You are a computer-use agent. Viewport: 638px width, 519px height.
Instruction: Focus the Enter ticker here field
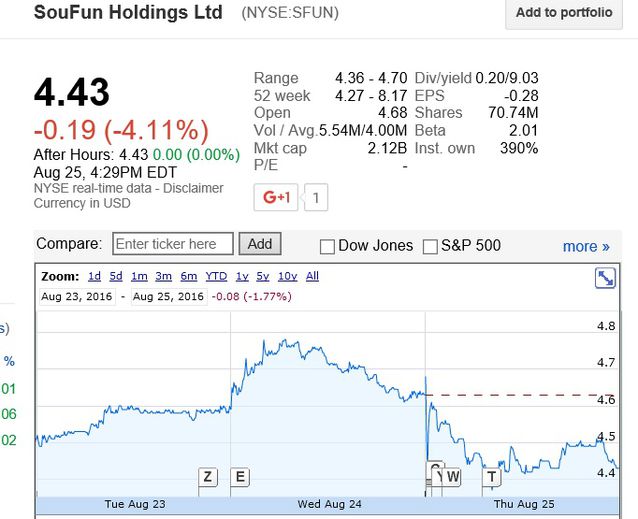(x=172, y=244)
